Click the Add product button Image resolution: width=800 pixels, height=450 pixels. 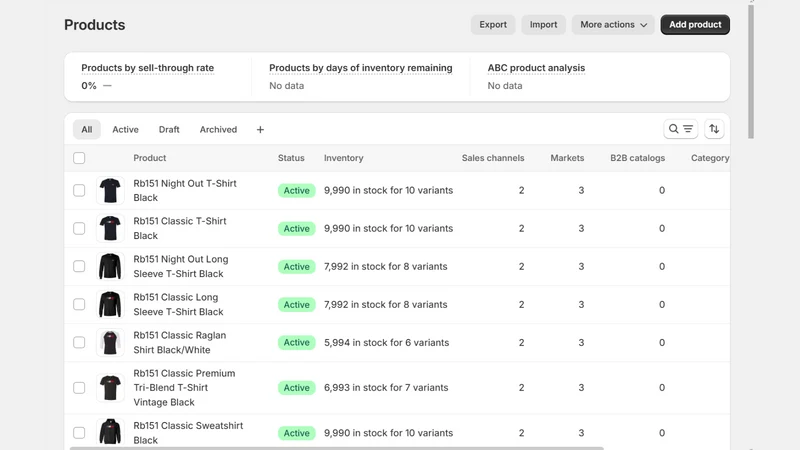tap(695, 24)
